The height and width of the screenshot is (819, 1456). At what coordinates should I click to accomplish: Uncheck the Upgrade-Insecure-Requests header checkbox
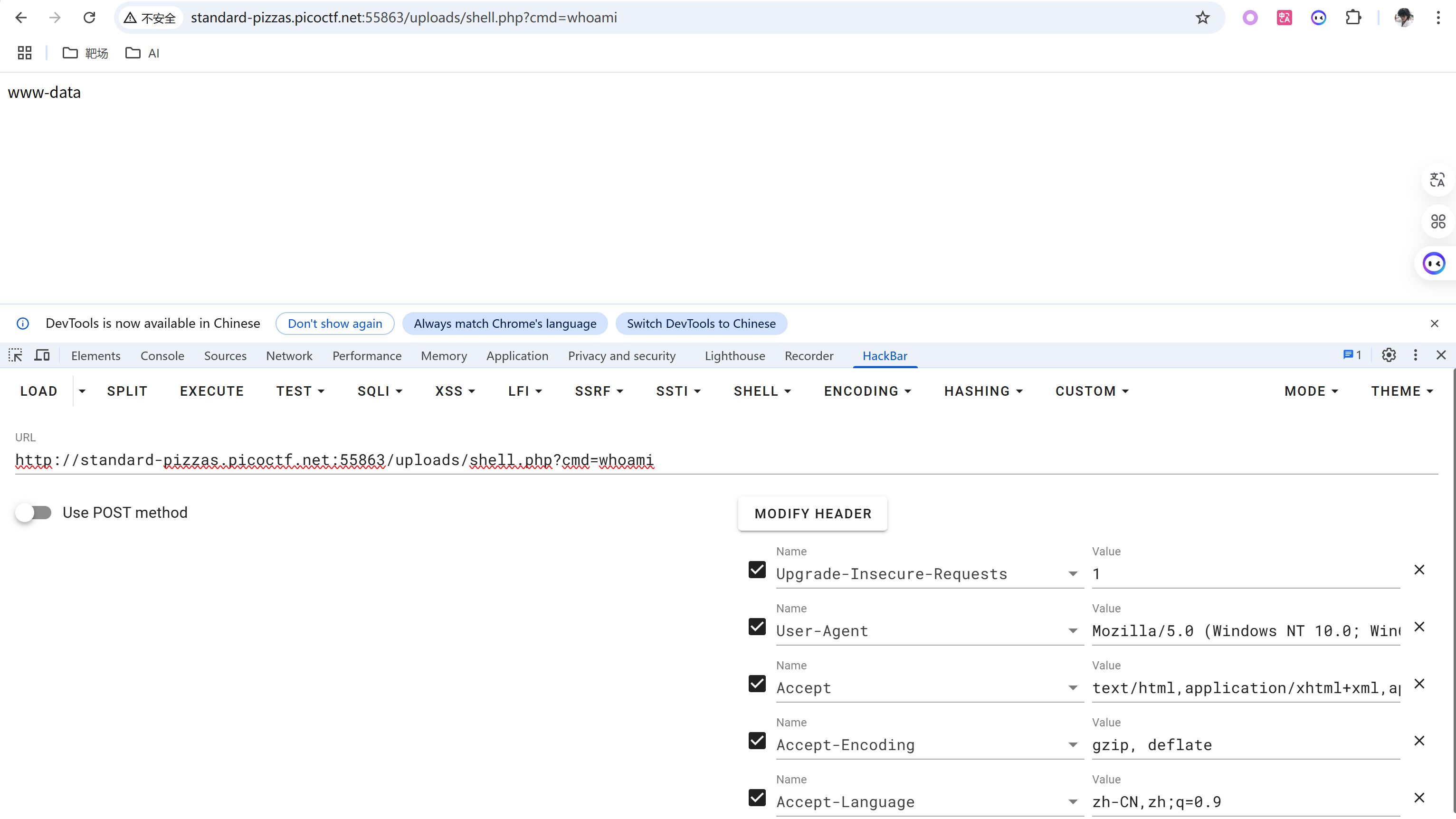pos(757,570)
